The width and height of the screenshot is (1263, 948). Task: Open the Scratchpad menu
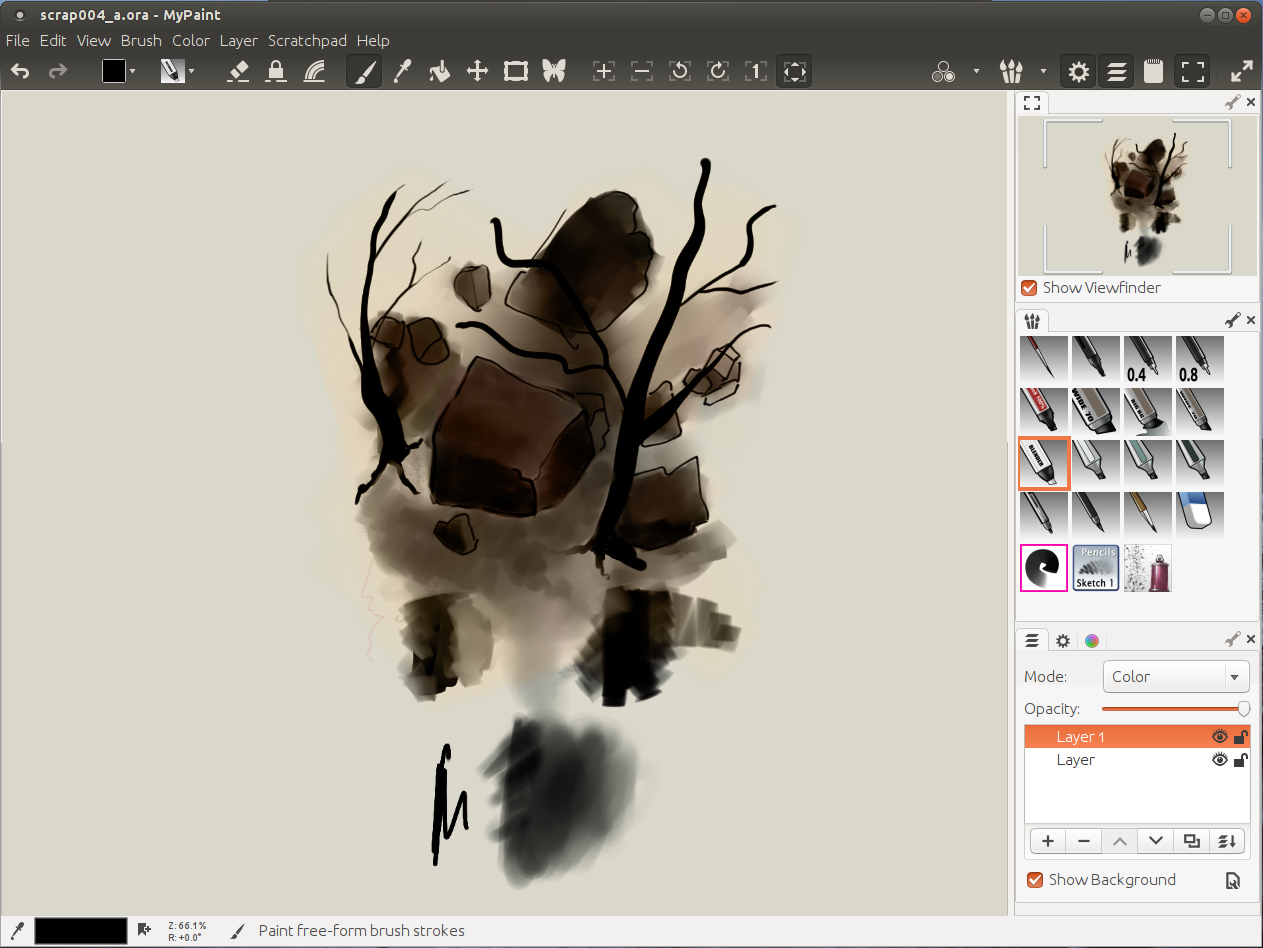[307, 41]
